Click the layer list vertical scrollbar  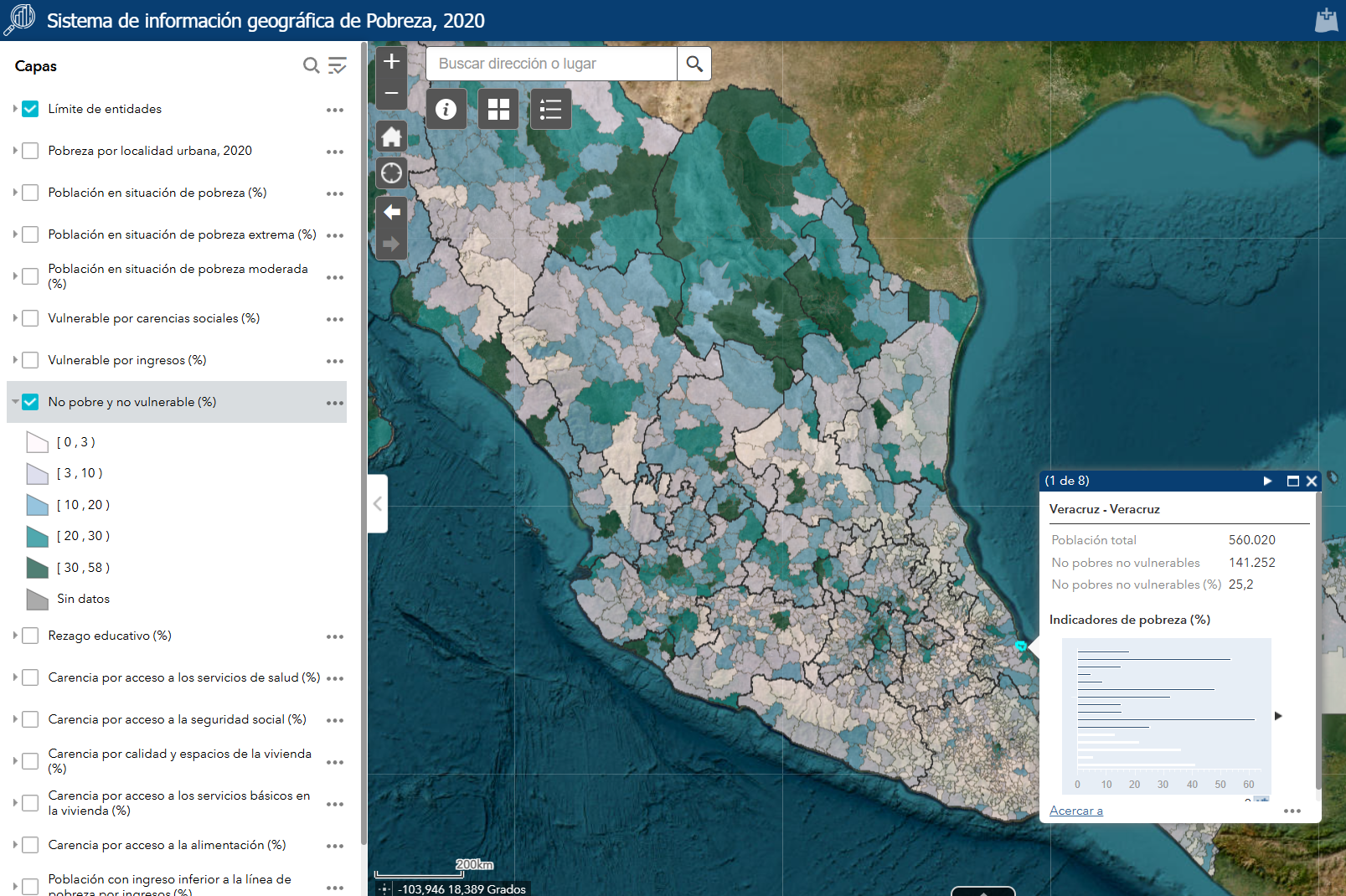coord(364,444)
